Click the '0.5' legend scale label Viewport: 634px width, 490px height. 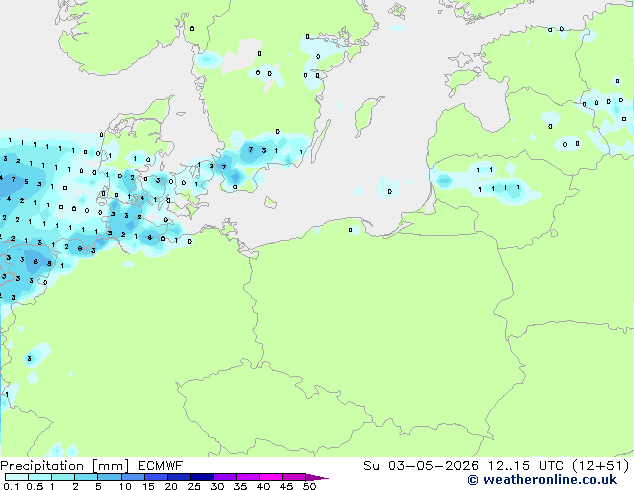tap(34, 486)
